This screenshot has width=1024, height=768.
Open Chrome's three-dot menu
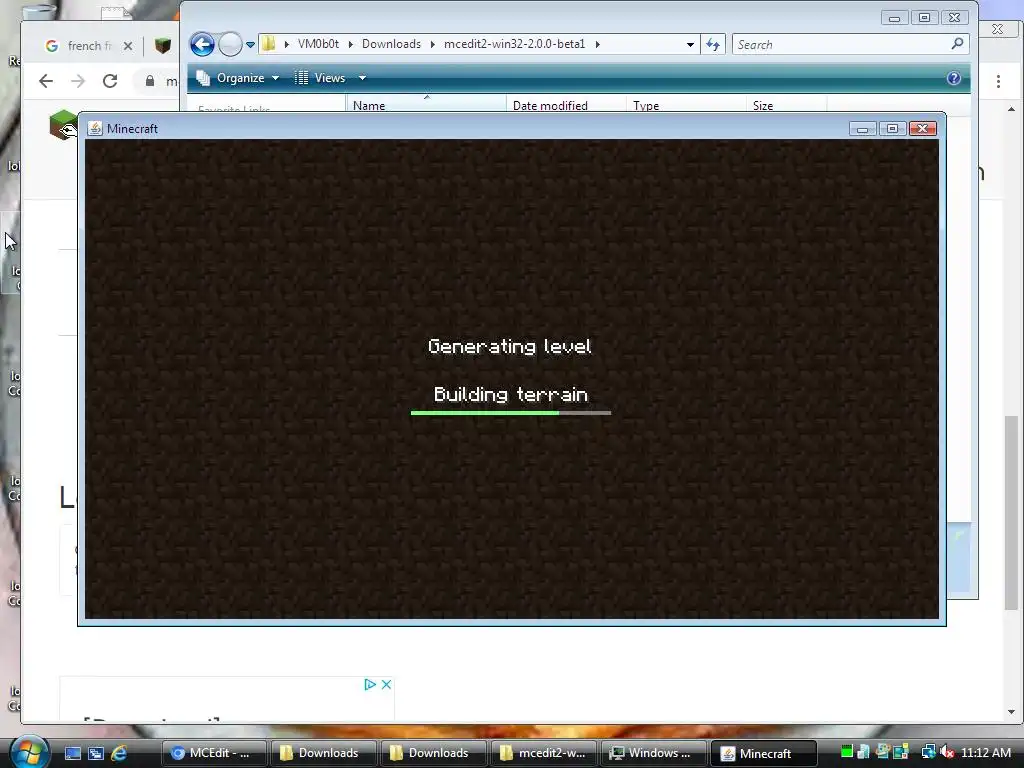click(999, 81)
